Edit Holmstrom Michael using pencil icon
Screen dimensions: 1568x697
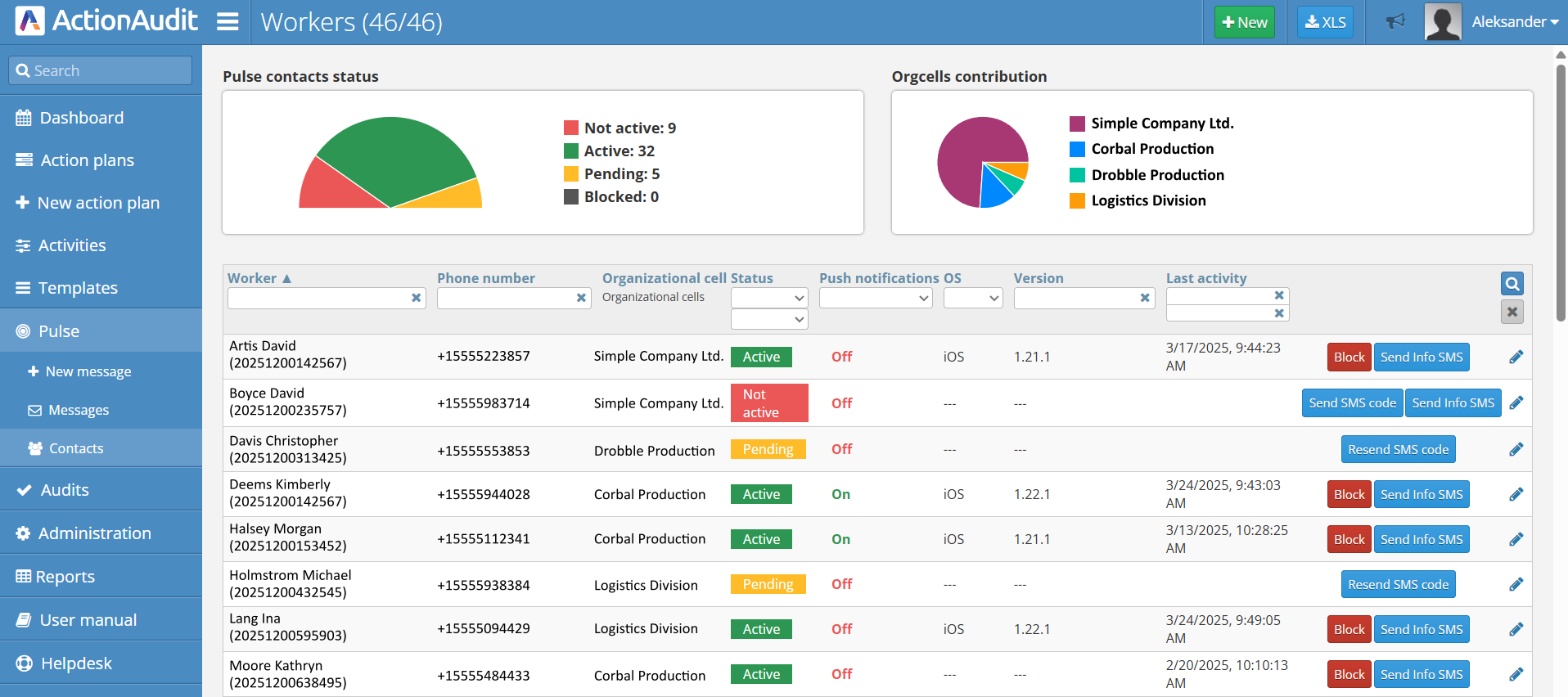(1516, 584)
